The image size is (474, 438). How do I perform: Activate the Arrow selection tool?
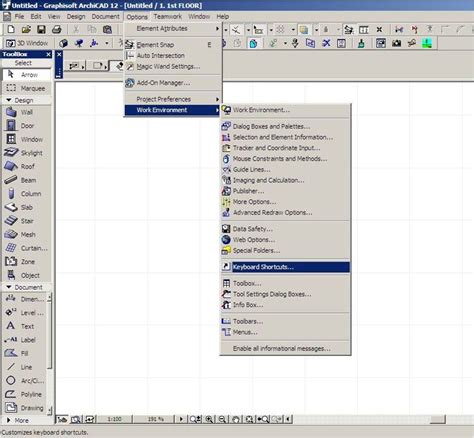(x=26, y=75)
